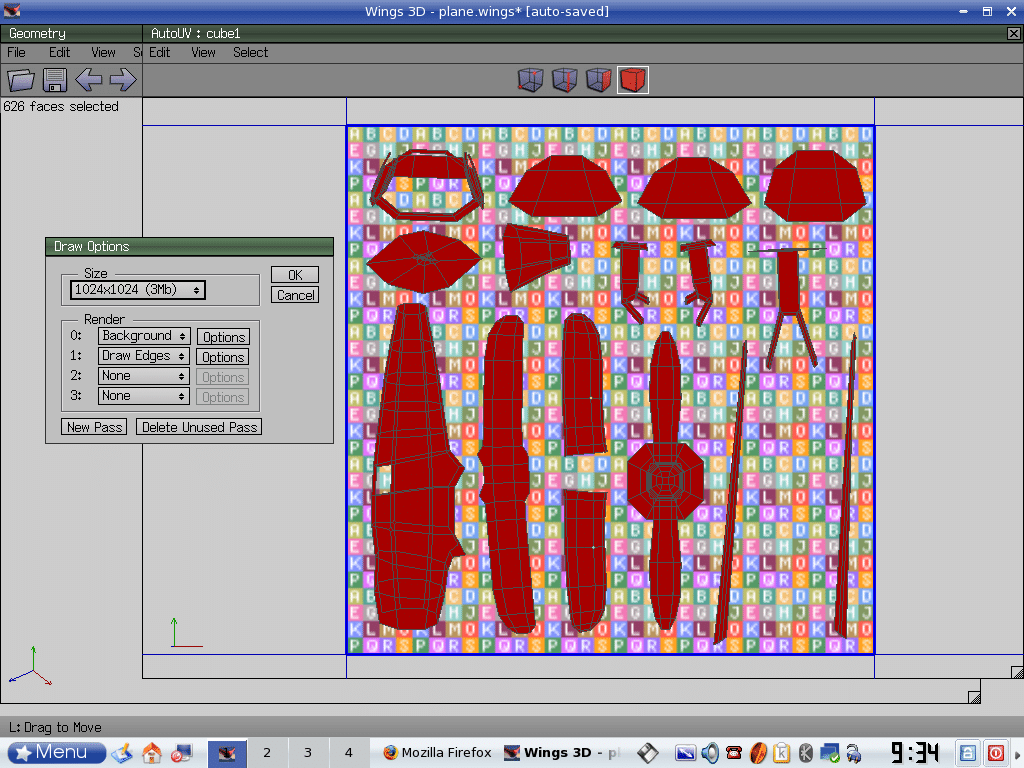Open the AutoUV Select menu

250,53
